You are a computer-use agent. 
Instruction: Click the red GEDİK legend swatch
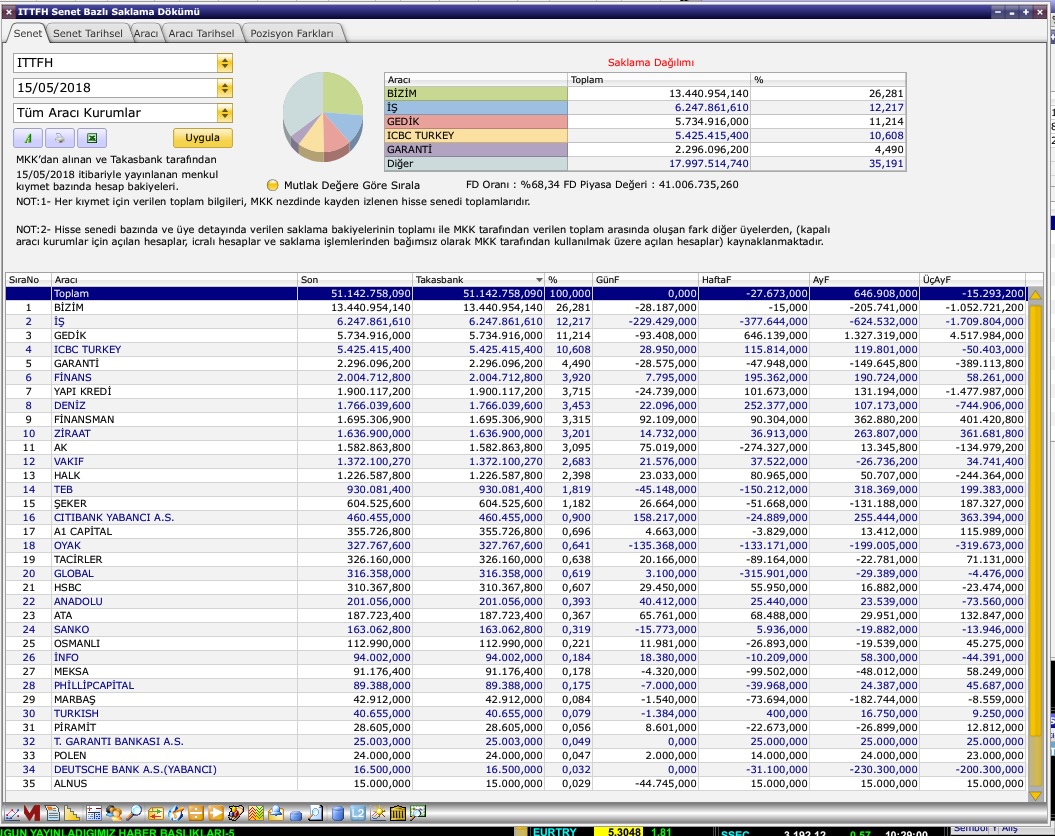[476, 122]
